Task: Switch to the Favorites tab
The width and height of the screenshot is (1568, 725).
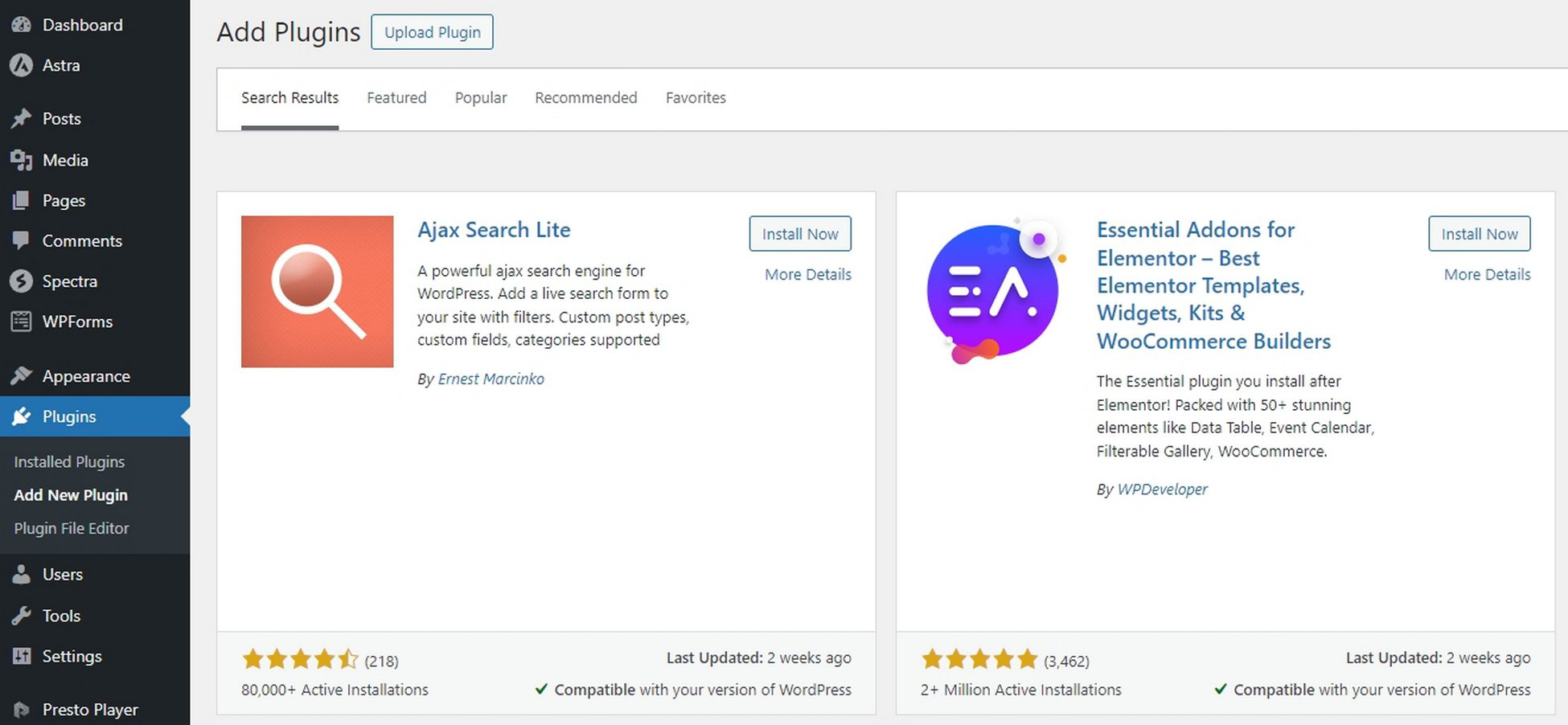Action: 696,97
